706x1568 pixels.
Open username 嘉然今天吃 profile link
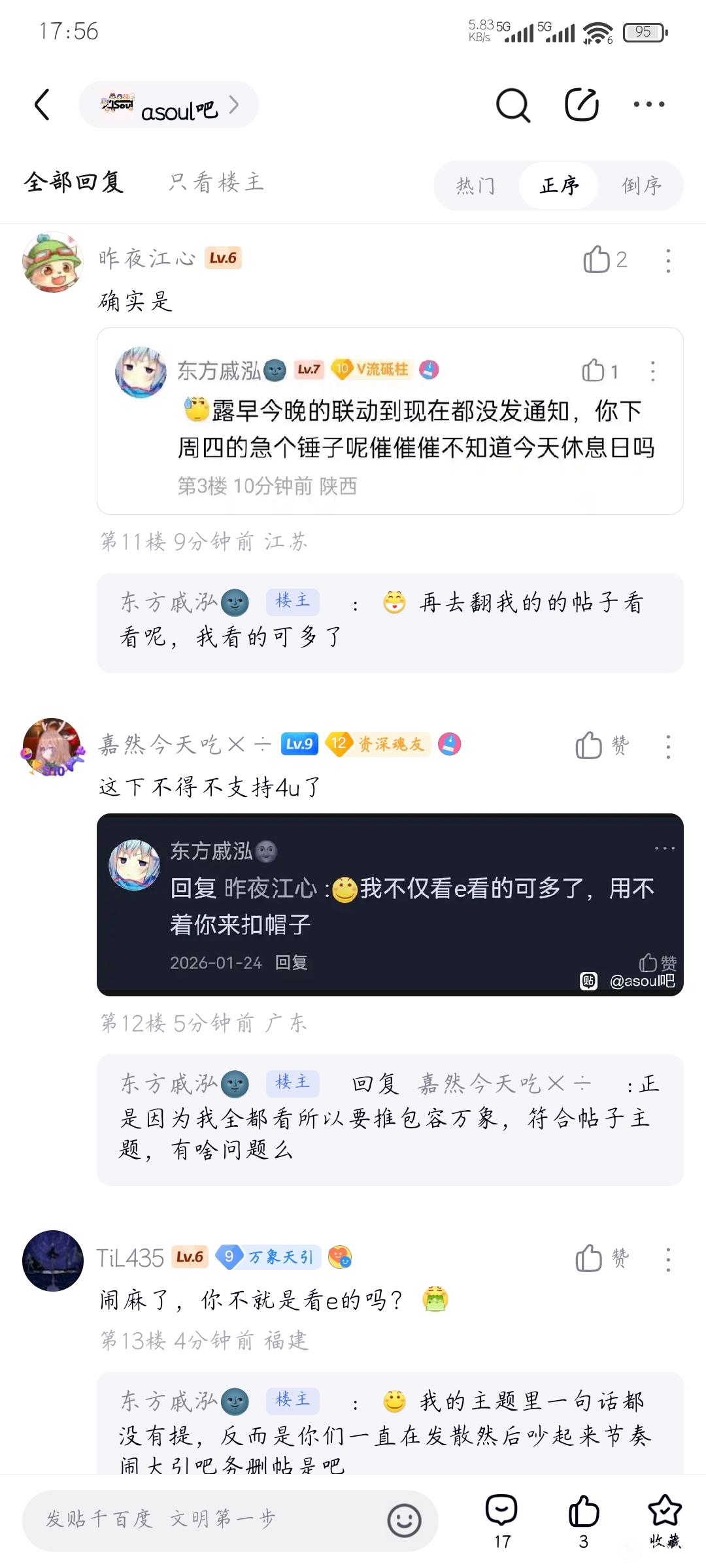click(184, 744)
